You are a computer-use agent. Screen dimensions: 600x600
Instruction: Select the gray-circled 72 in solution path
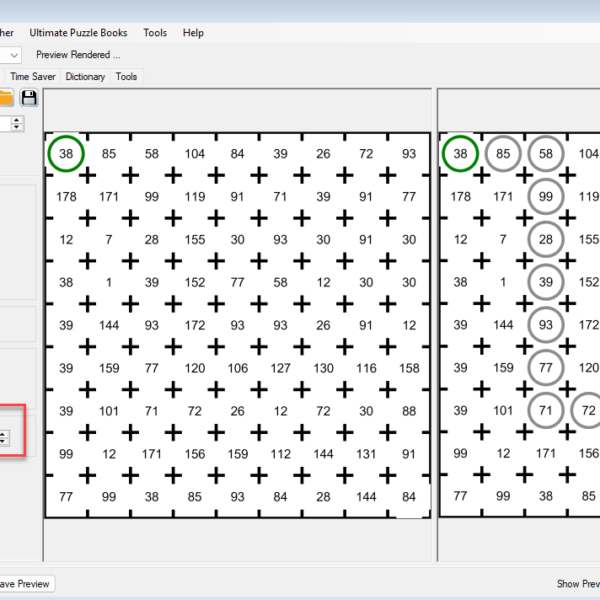pyautogui.click(x=588, y=410)
